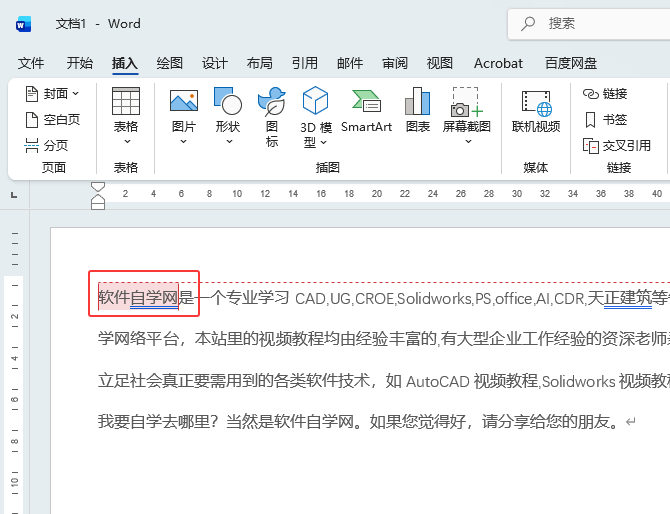The image size is (670, 514).
Task: Expand the 图片 picture dropdown arrow
Action: pyautogui.click(x=183, y=141)
